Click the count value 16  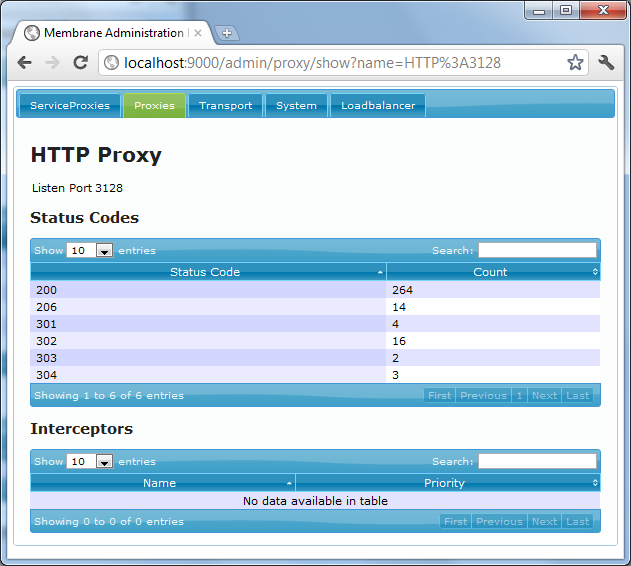click(x=399, y=341)
